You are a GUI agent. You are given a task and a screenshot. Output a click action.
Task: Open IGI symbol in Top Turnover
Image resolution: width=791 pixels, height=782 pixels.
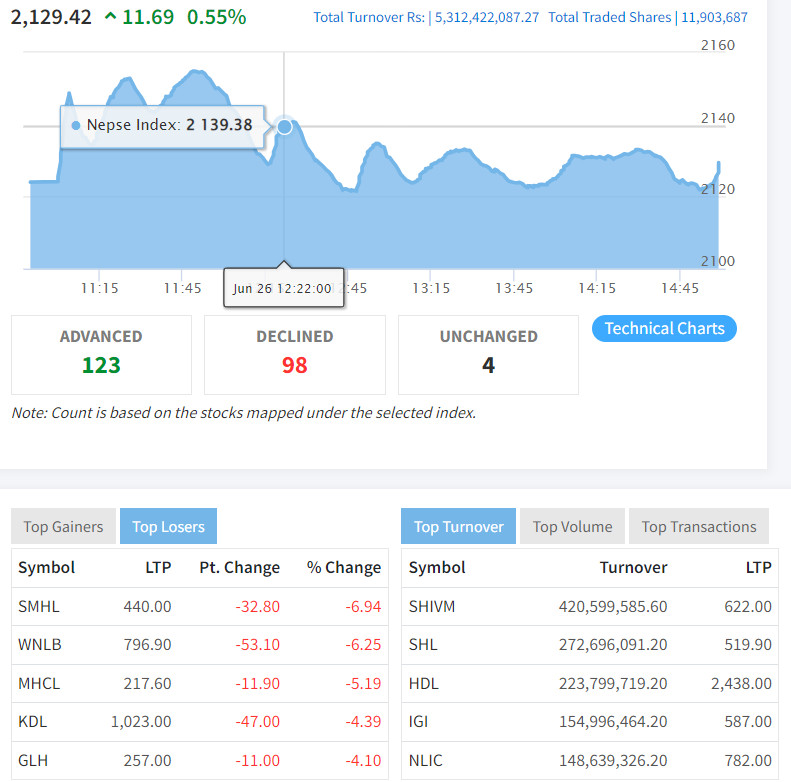pyautogui.click(x=418, y=721)
